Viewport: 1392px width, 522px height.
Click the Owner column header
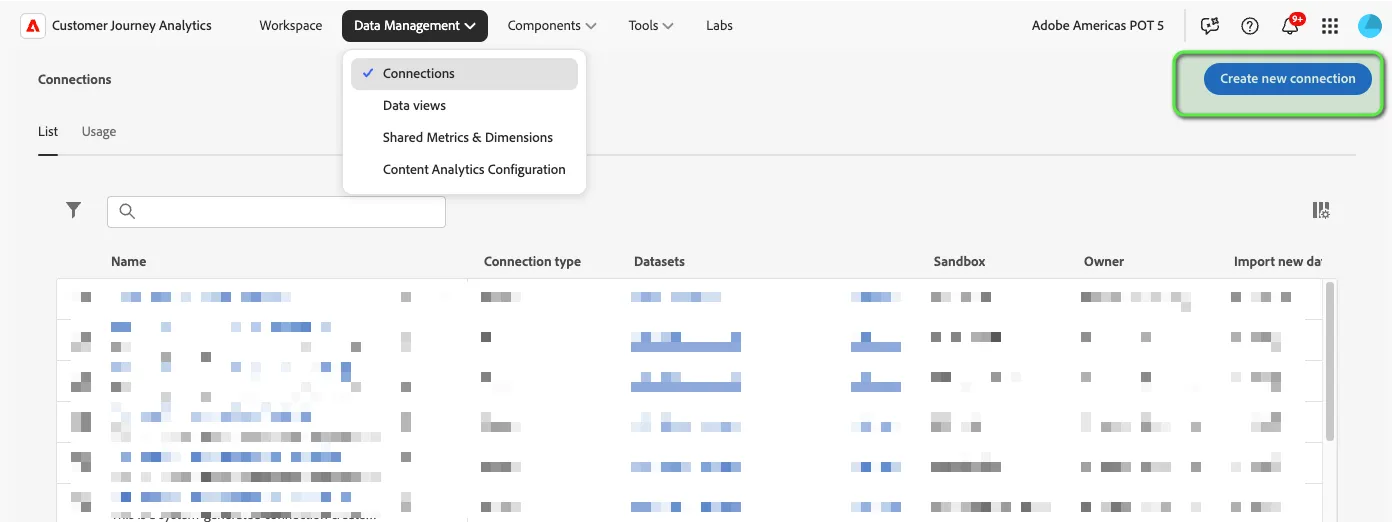pyautogui.click(x=1104, y=262)
